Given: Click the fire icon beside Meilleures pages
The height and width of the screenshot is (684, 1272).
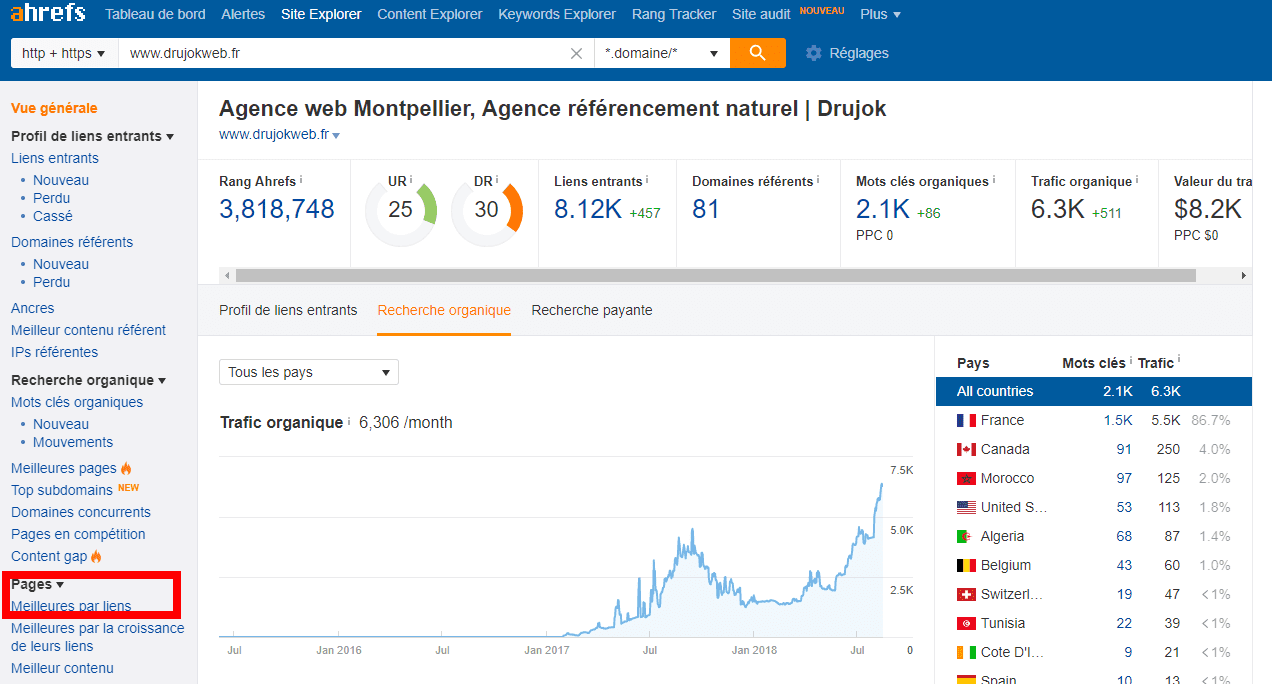Looking at the screenshot, I should pyautogui.click(x=126, y=468).
